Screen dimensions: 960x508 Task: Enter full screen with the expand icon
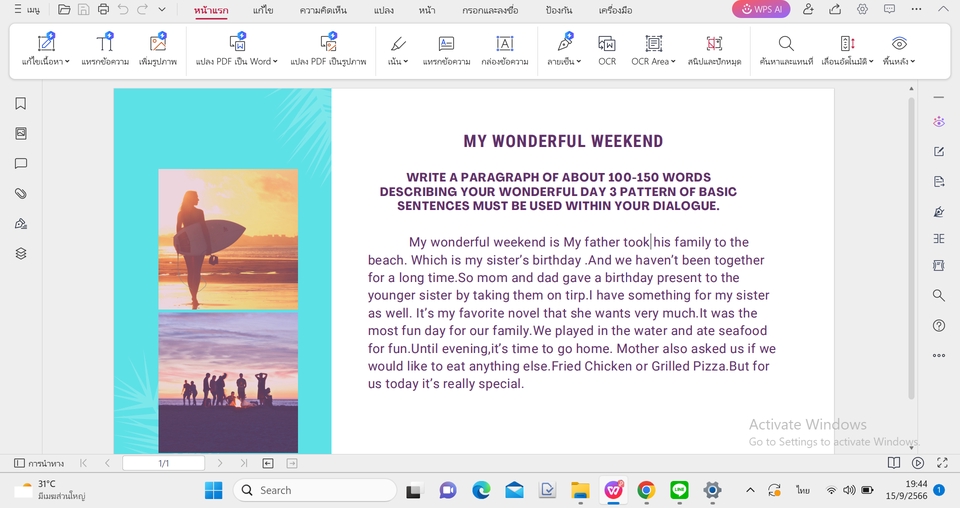click(x=942, y=463)
